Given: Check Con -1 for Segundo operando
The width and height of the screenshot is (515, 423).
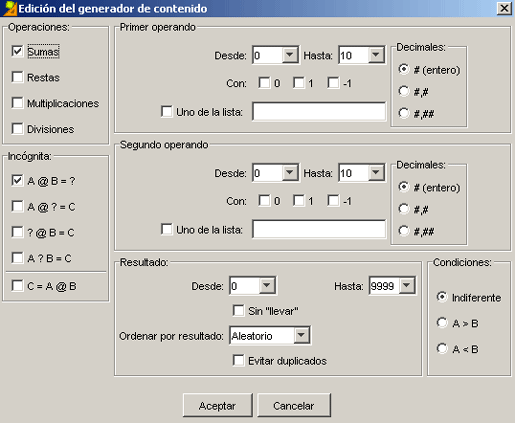Looking at the screenshot, I should tap(333, 200).
